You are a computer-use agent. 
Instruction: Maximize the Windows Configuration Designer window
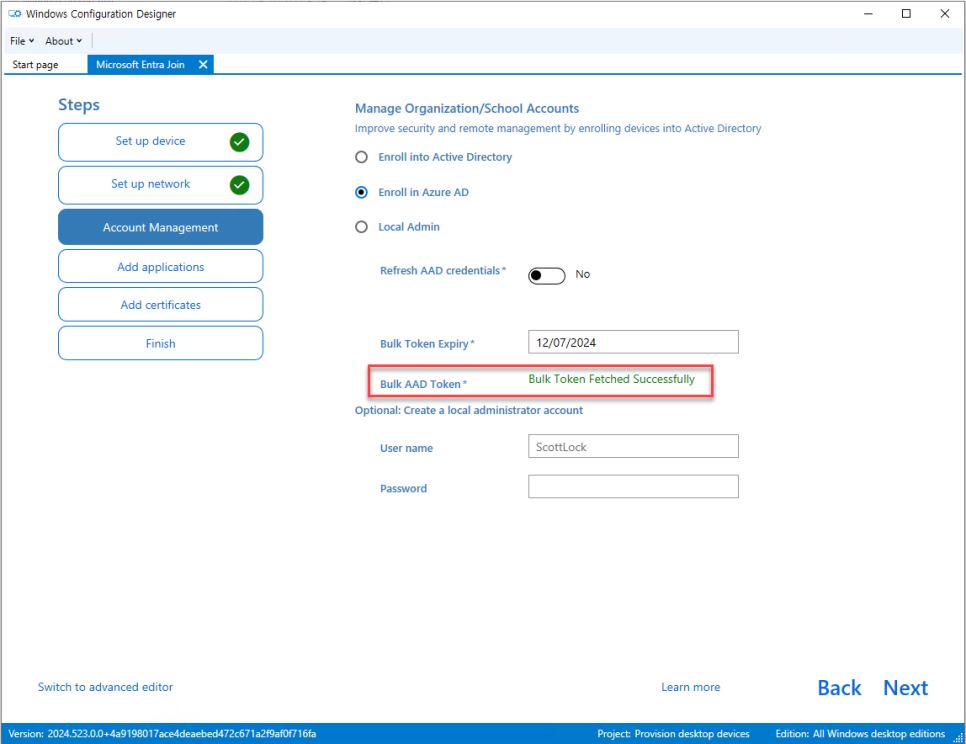[x=906, y=14]
